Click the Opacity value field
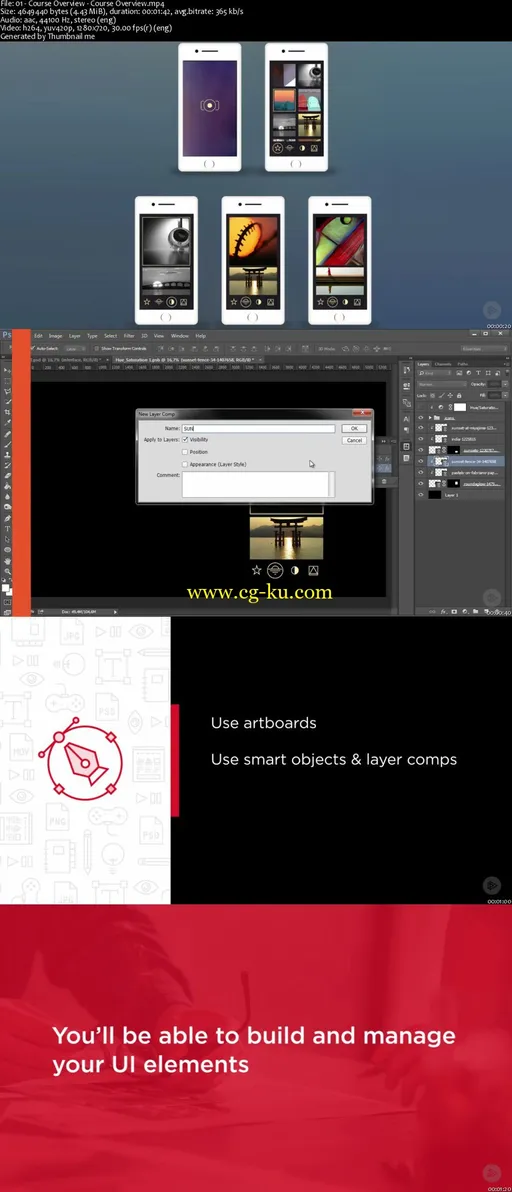Viewport: 512px width, 1192px height. pyautogui.click(x=494, y=384)
